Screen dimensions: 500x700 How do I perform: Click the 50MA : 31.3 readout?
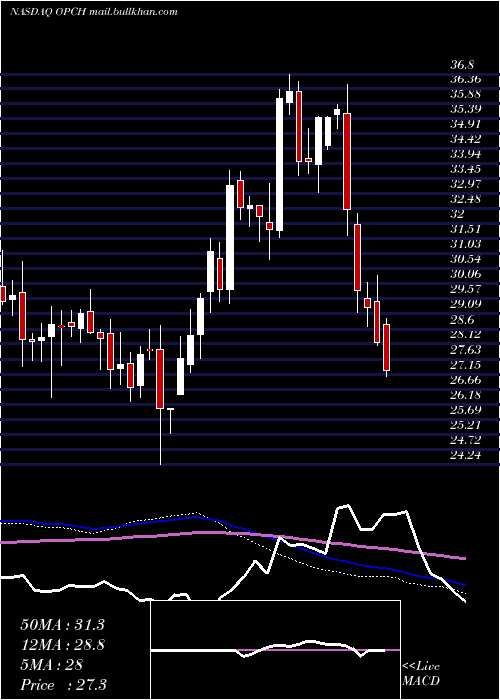[62, 625]
